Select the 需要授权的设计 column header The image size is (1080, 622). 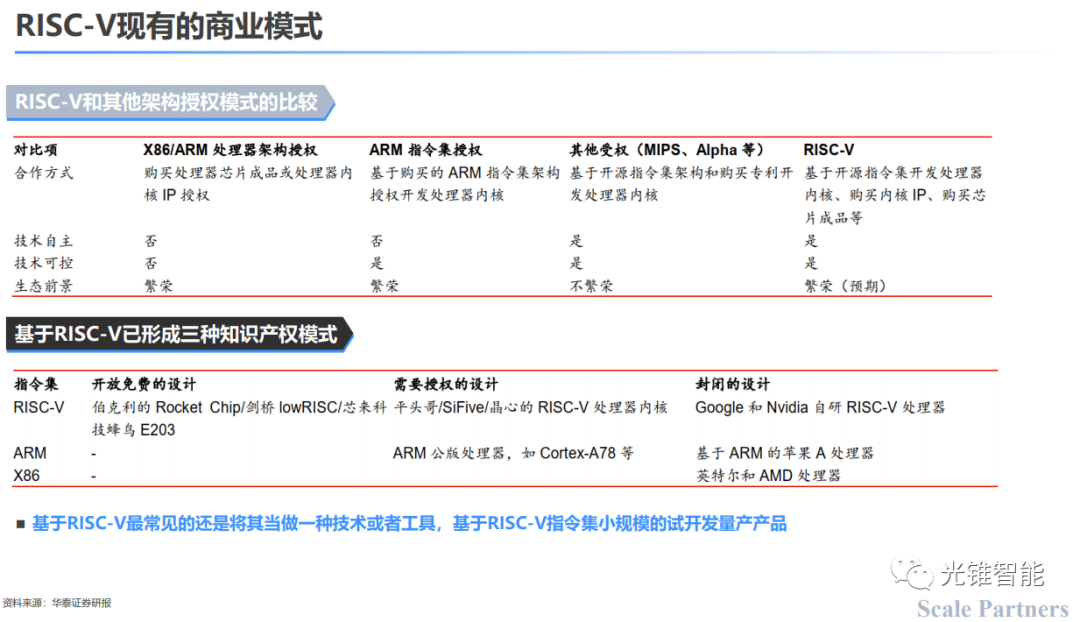click(445, 384)
